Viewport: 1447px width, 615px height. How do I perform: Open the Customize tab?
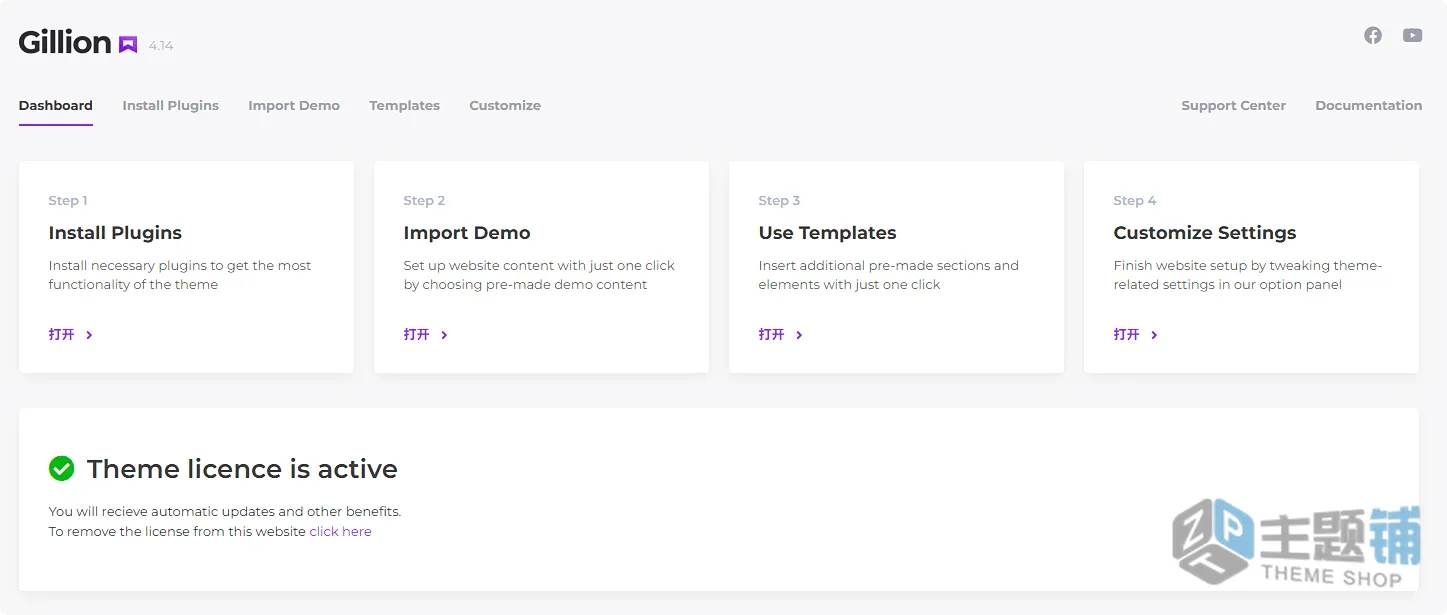pos(505,105)
